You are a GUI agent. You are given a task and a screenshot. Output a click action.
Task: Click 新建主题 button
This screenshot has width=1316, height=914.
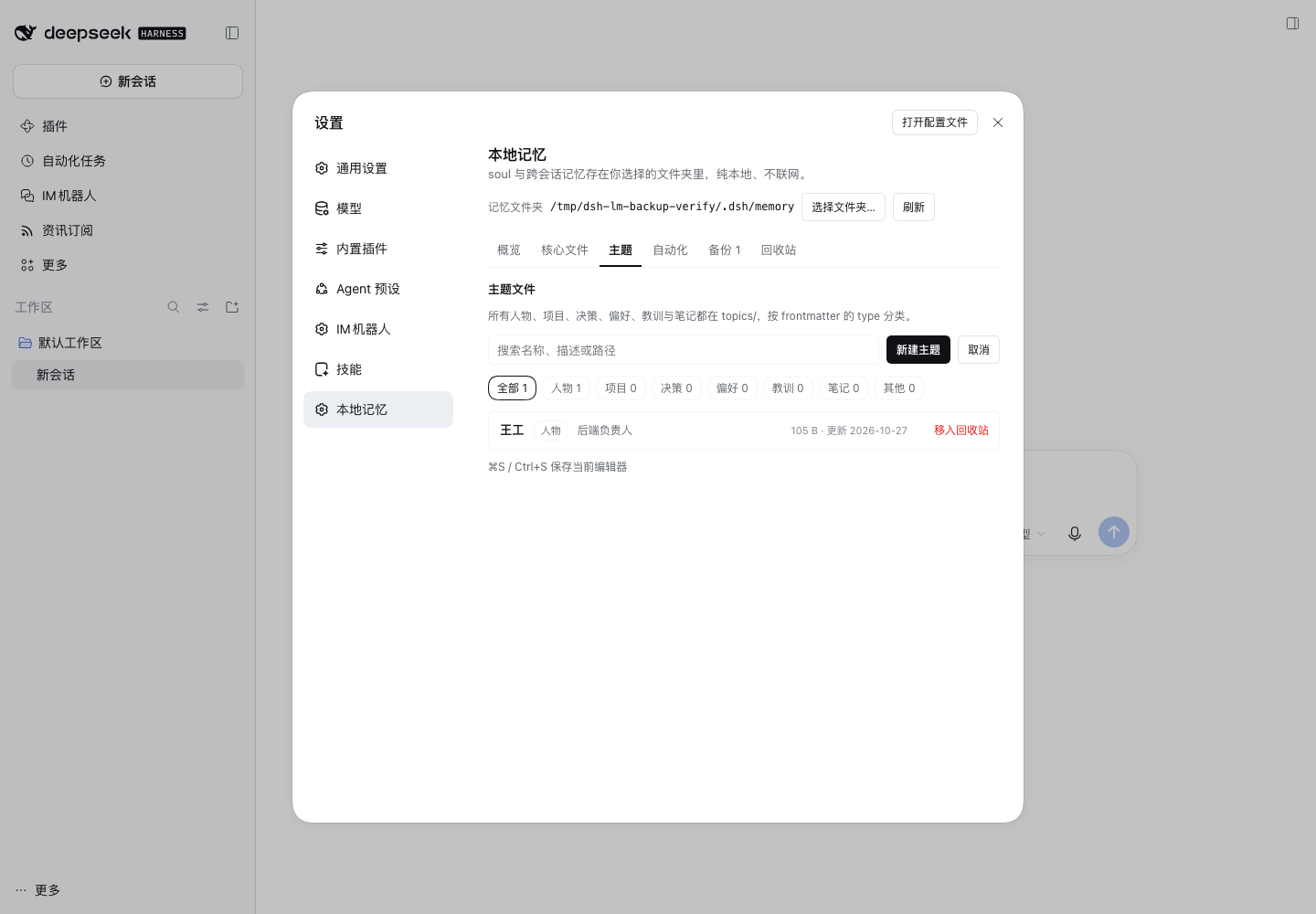tap(918, 350)
